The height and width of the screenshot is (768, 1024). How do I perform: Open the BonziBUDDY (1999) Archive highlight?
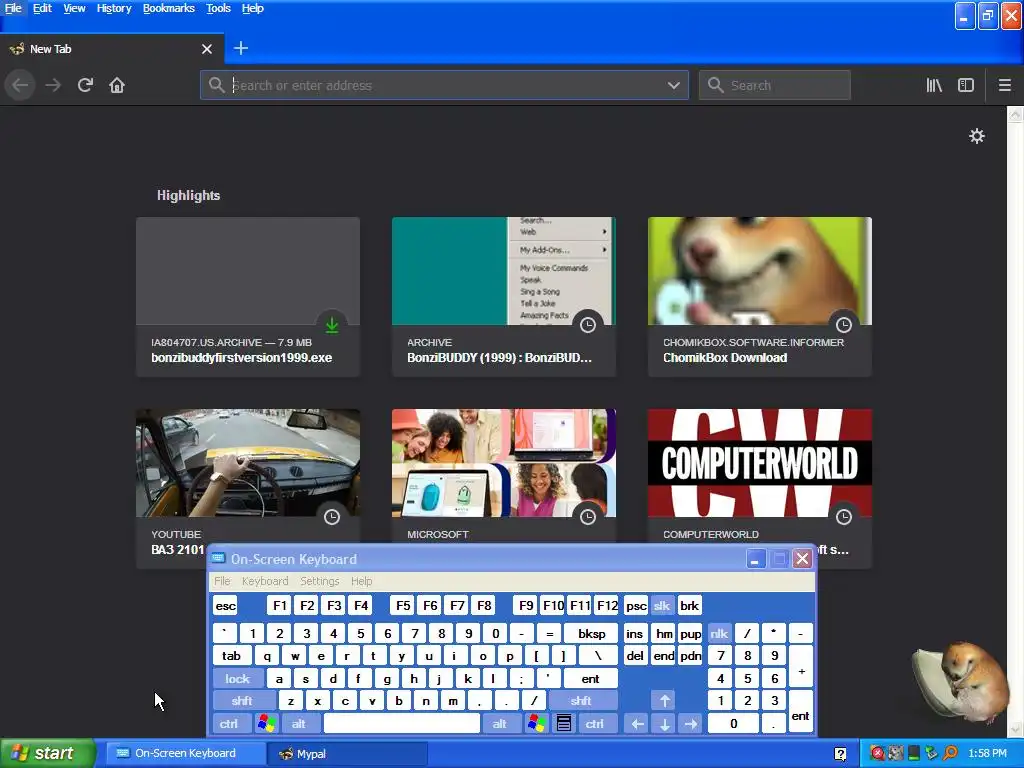[504, 297]
